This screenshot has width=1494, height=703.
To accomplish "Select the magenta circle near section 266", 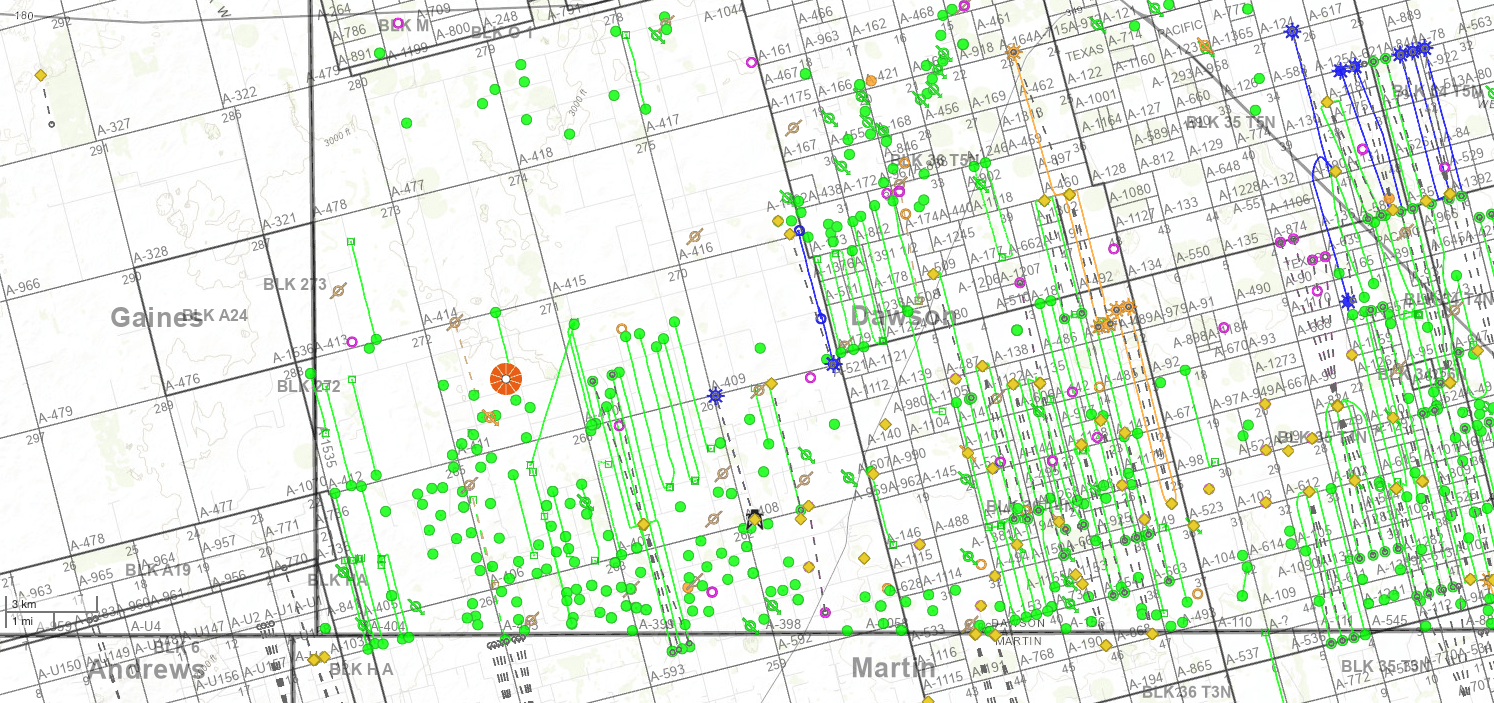I will (x=619, y=426).
